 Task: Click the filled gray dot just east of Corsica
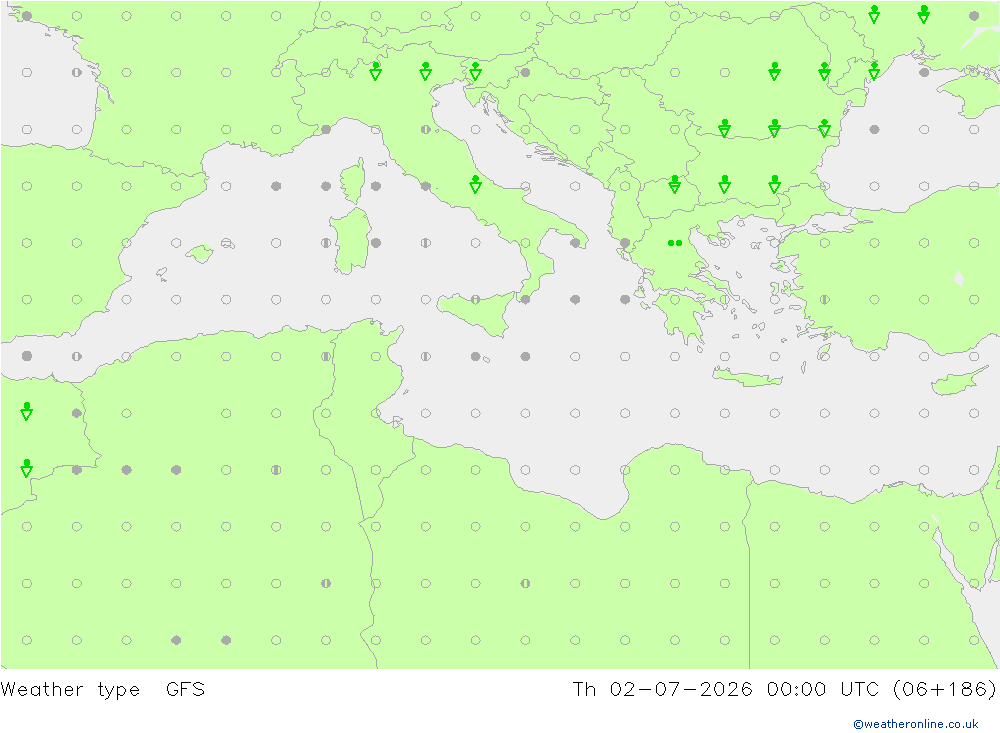point(376,186)
